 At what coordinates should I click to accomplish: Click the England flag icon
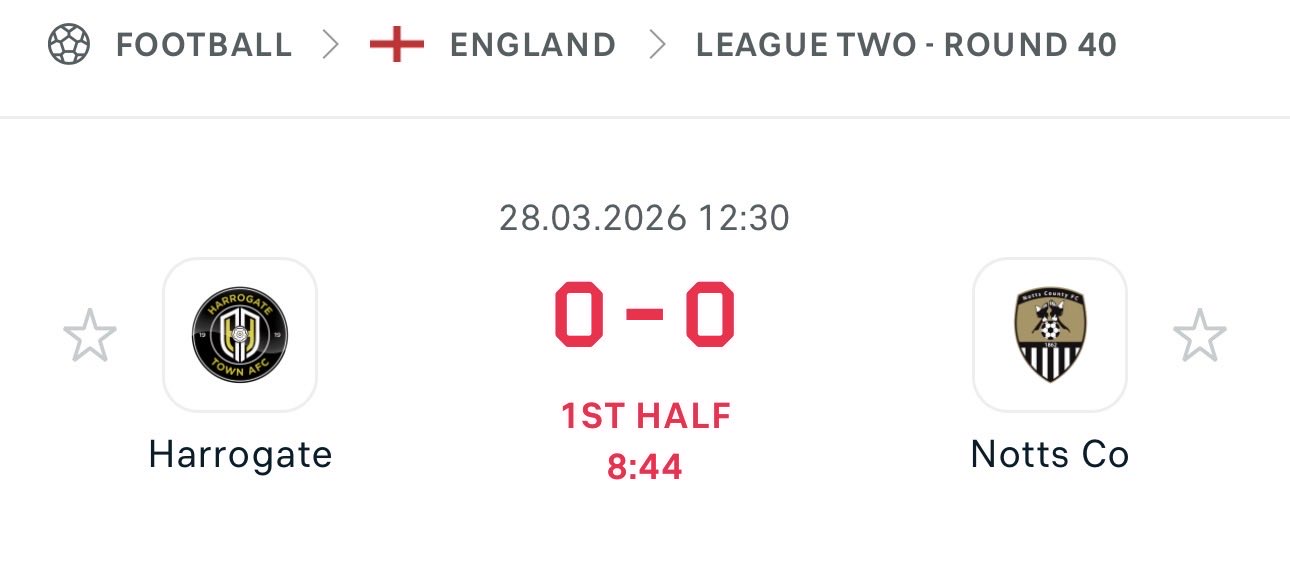coord(397,45)
